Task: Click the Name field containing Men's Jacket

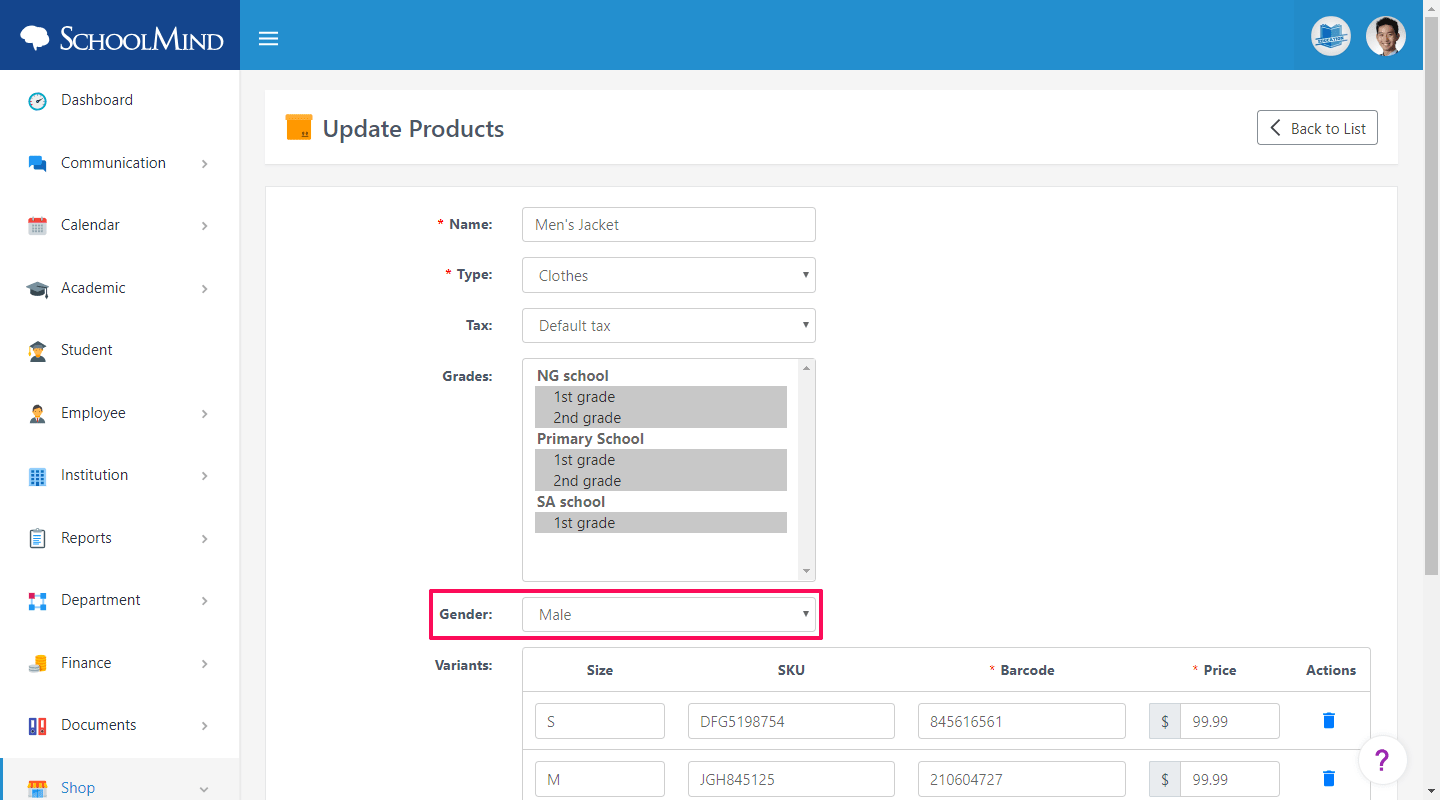Action: pyautogui.click(x=669, y=224)
